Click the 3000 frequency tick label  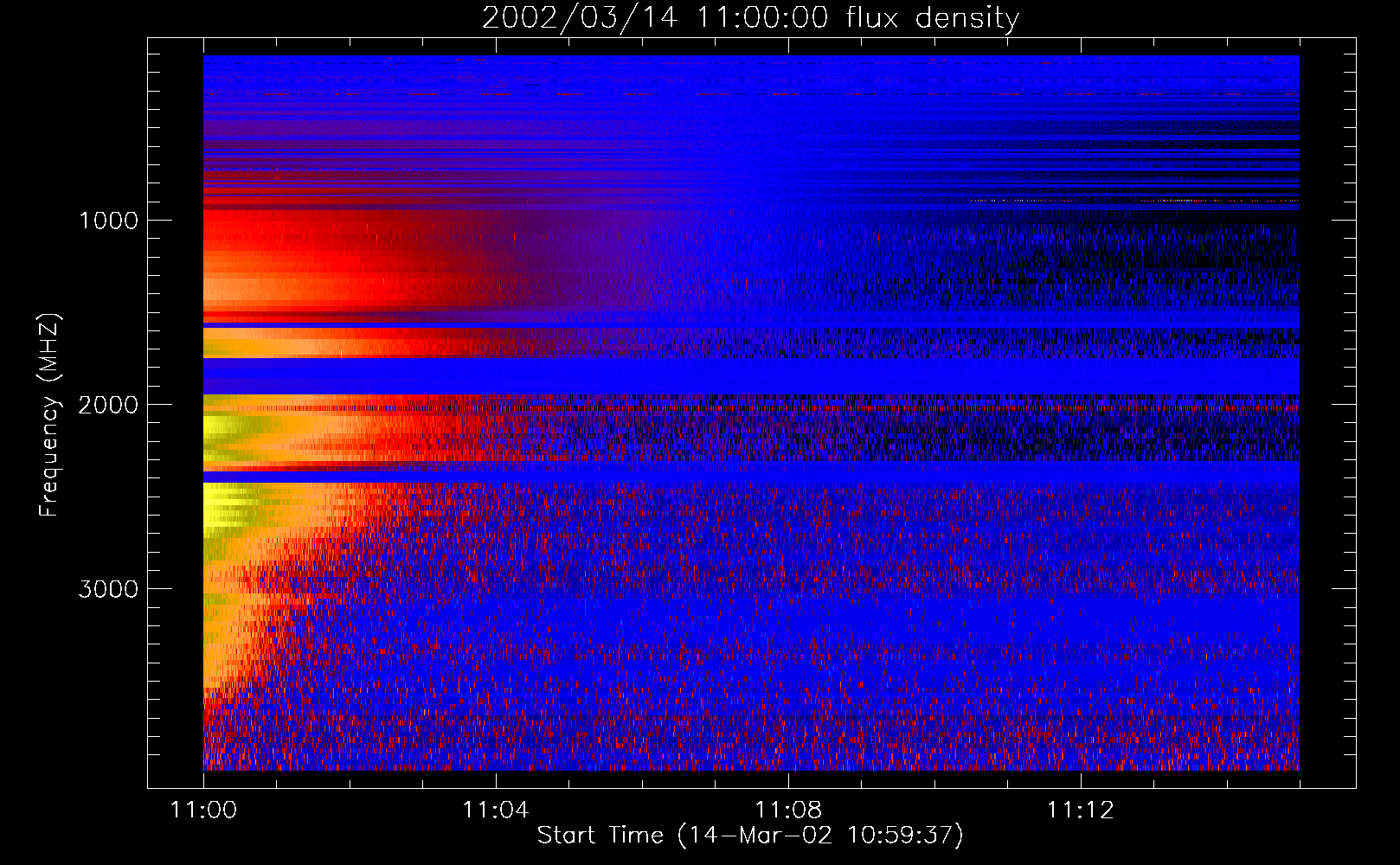pyautogui.click(x=108, y=589)
